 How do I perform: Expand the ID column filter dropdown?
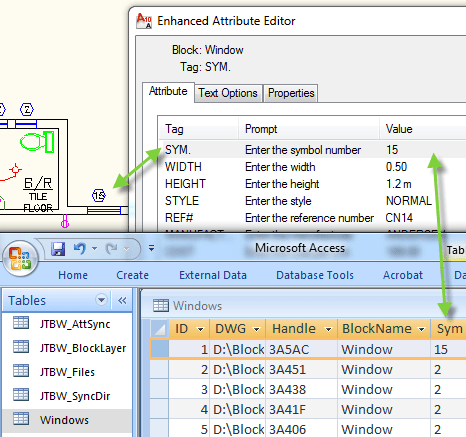tap(200, 329)
